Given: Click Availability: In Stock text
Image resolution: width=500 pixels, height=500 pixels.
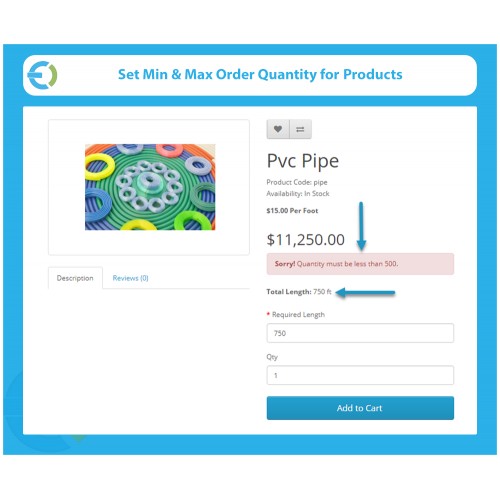Looking at the screenshot, I should 298,194.
